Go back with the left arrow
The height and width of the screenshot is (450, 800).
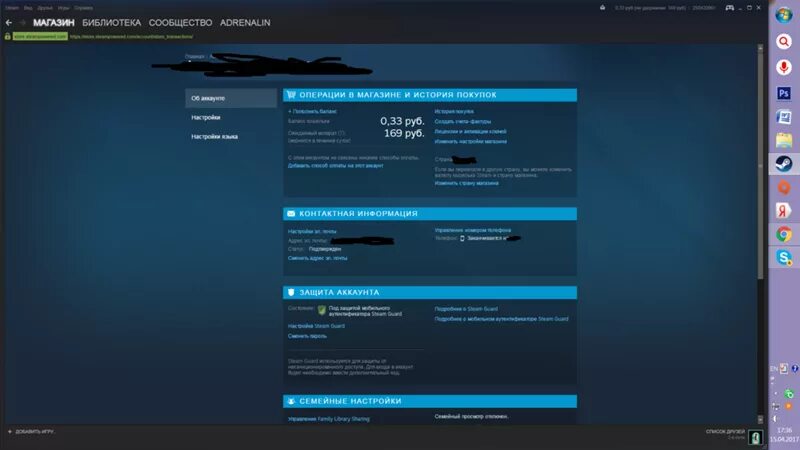[x=9, y=22]
